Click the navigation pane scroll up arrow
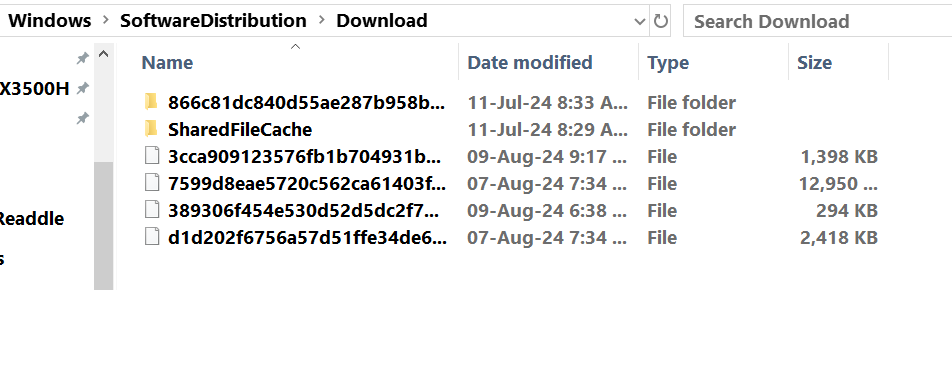The height and width of the screenshot is (372, 952). [104, 54]
